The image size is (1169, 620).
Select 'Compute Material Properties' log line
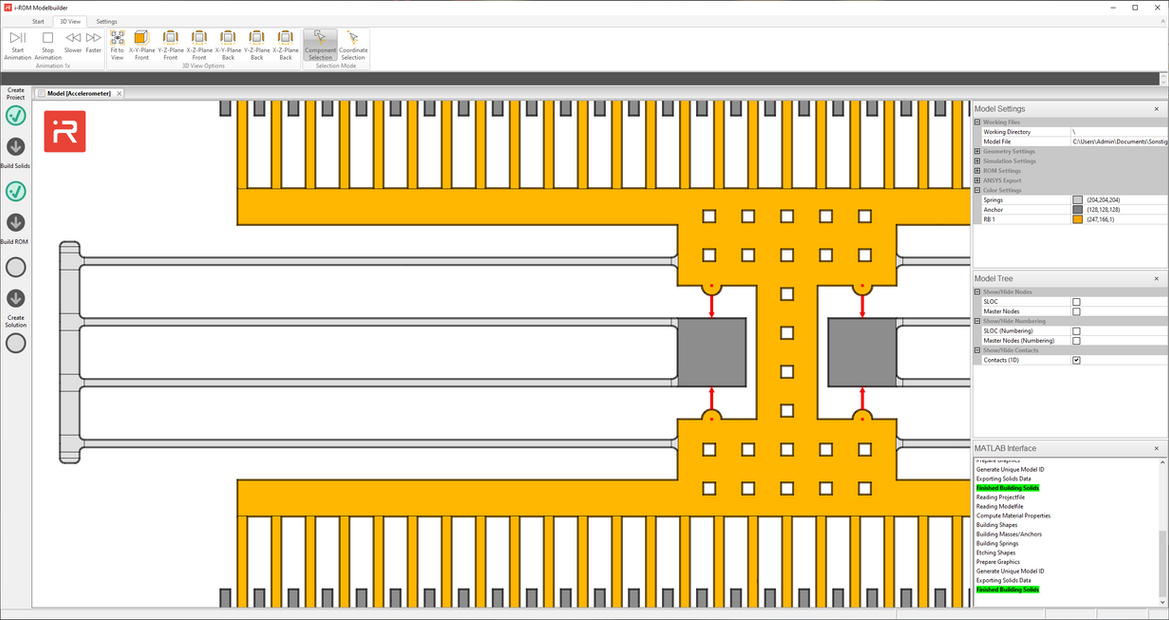click(1013, 516)
